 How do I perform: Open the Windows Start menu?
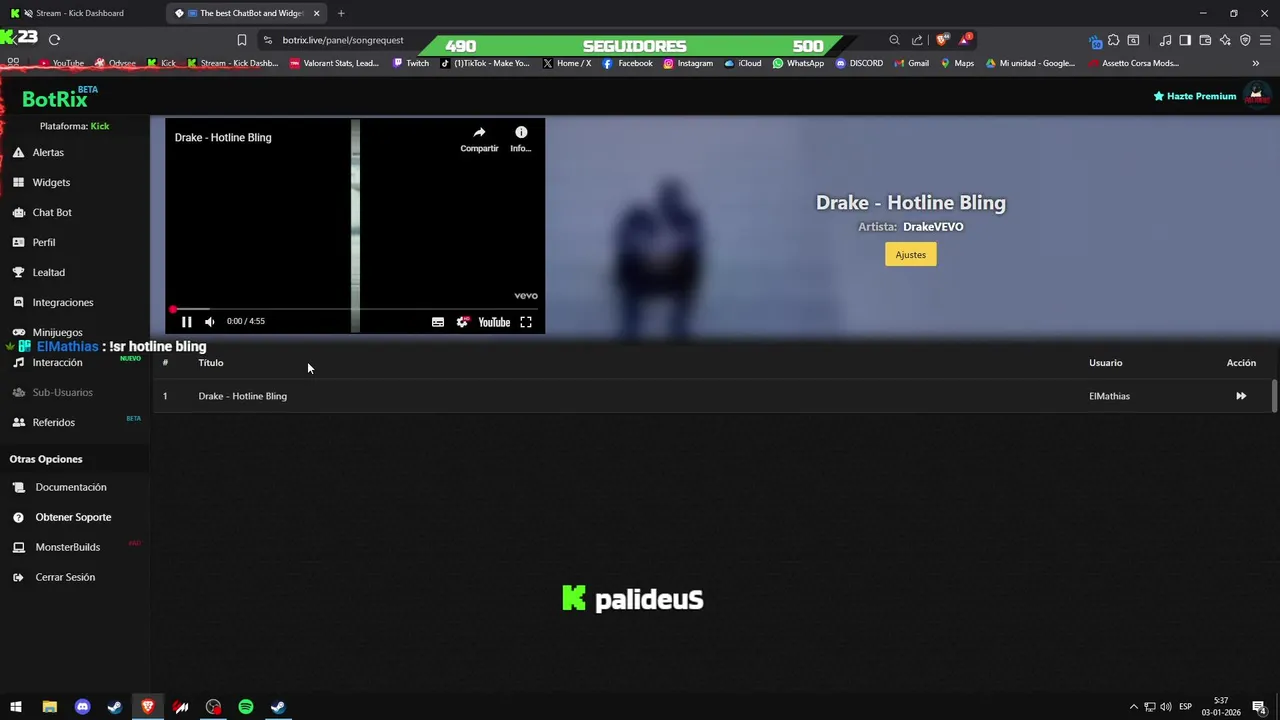(x=16, y=707)
